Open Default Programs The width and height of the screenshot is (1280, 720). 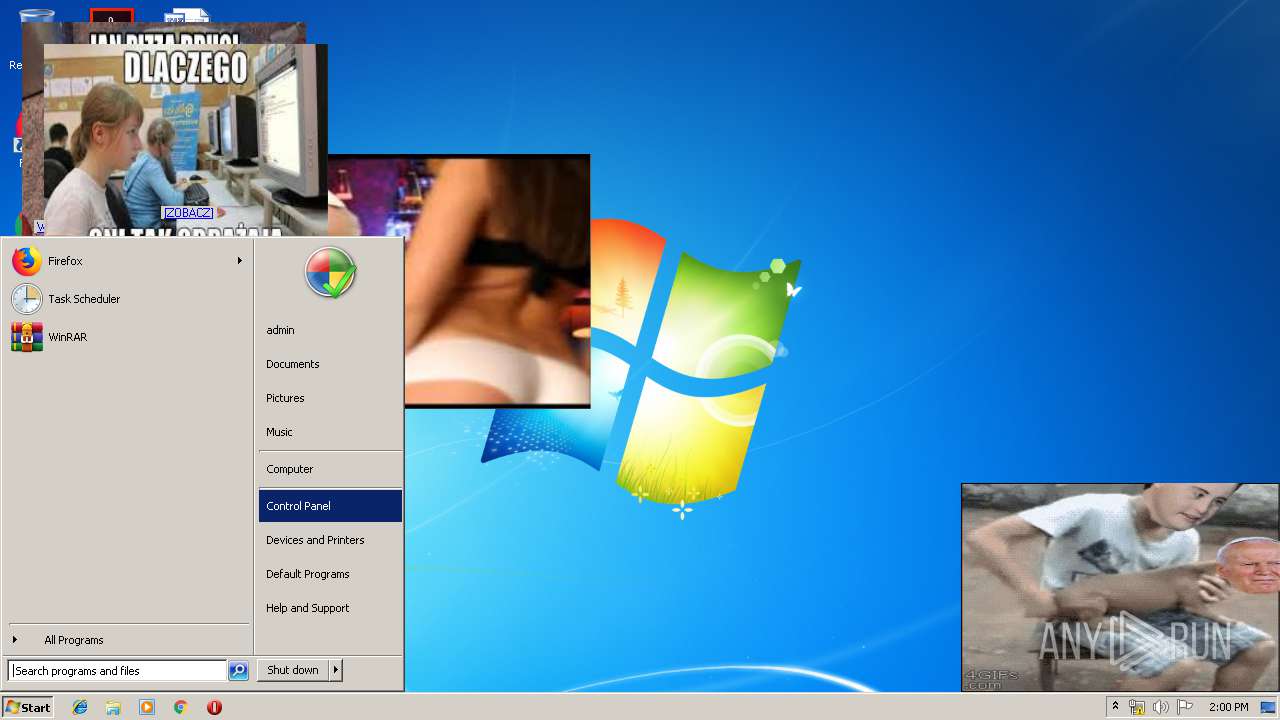(x=330, y=574)
